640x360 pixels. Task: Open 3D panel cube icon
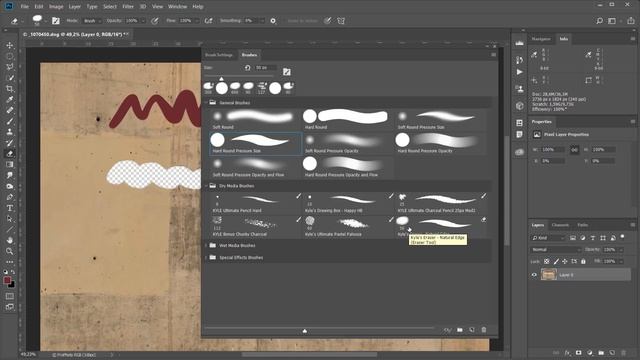519,106
